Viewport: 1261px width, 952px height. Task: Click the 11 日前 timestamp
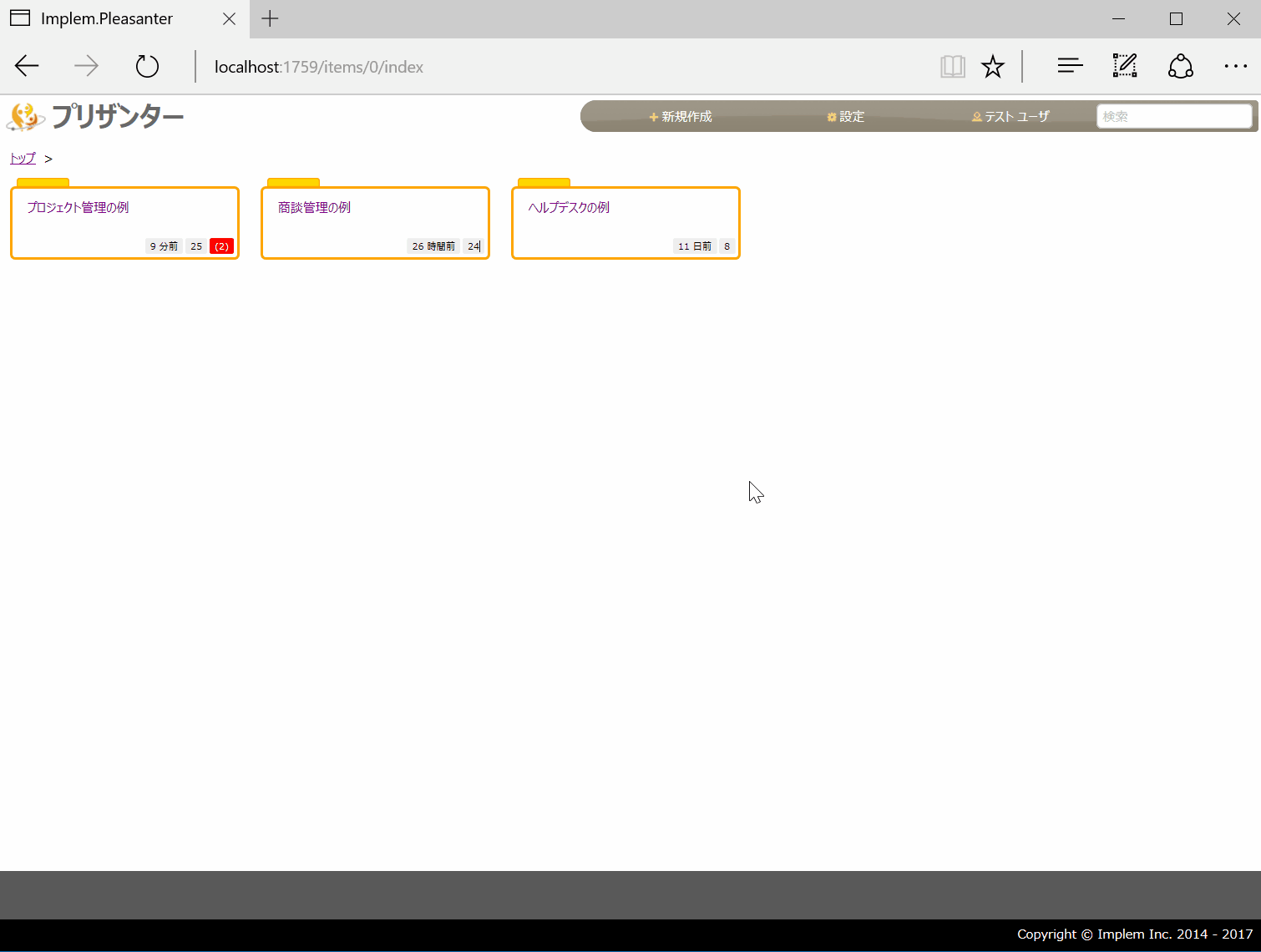pyautogui.click(x=695, y=246)
